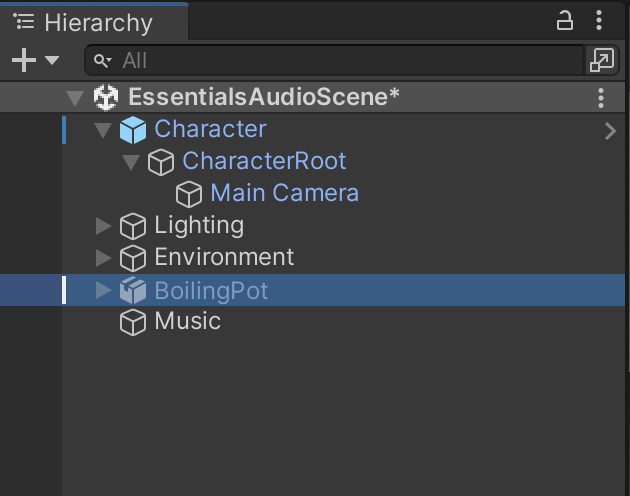The width and height of the screenshot is (630, 496).
Task: Click the Main Camera object icon
Action: click(x=189, y=194)
